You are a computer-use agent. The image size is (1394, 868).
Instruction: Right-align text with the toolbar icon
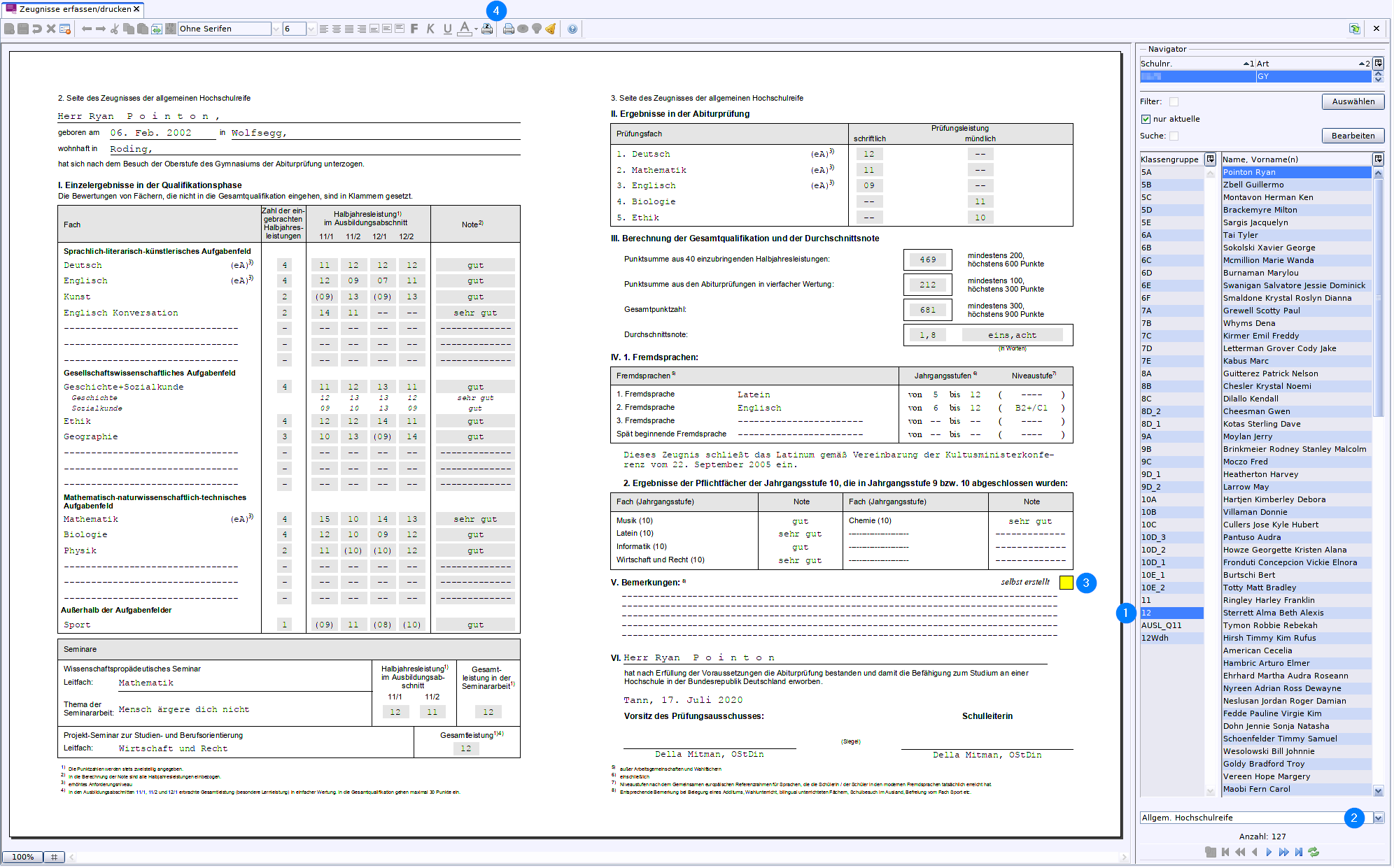pos(362,29)
